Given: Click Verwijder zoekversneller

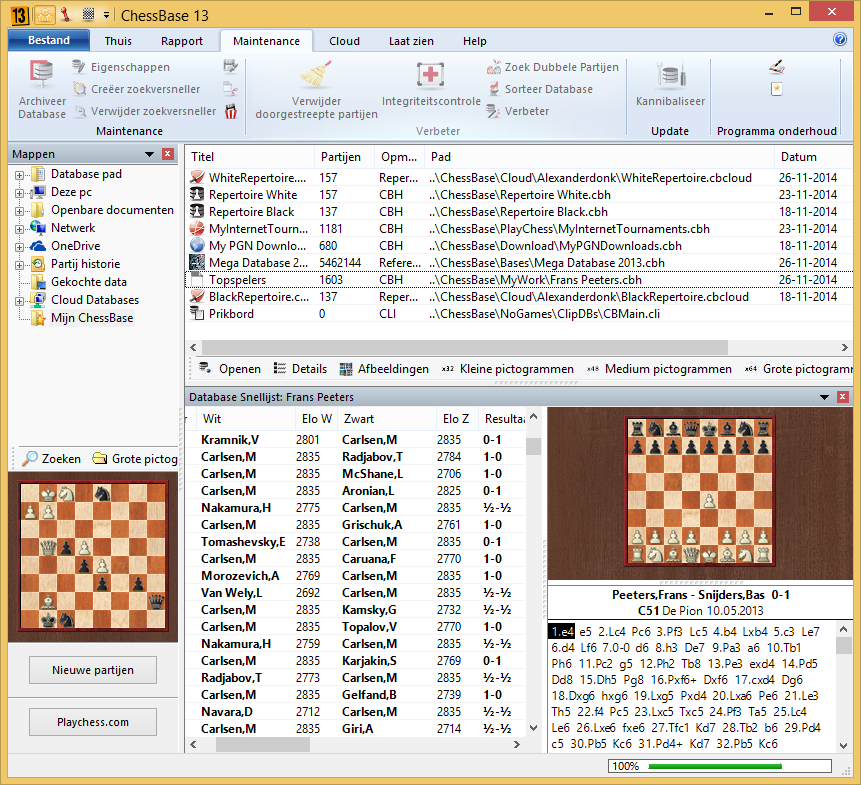Looking at the screenshot, I should (x=145, y=111).
